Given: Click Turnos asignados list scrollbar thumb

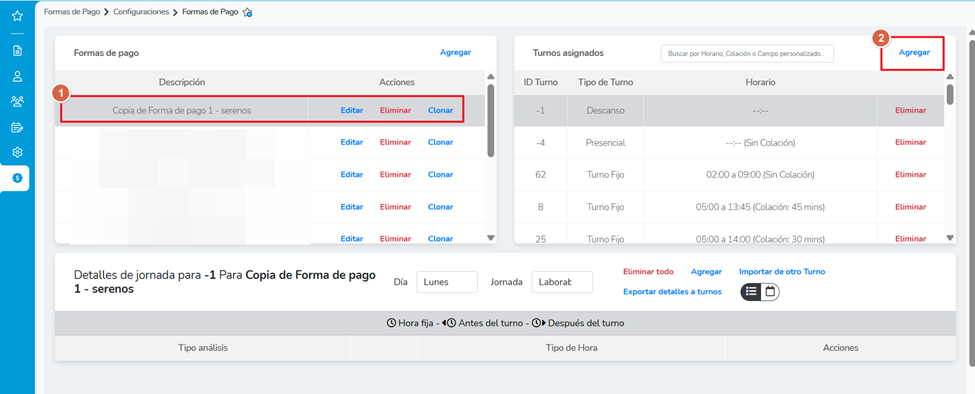Looking at the screenshot, I should 950,93.
